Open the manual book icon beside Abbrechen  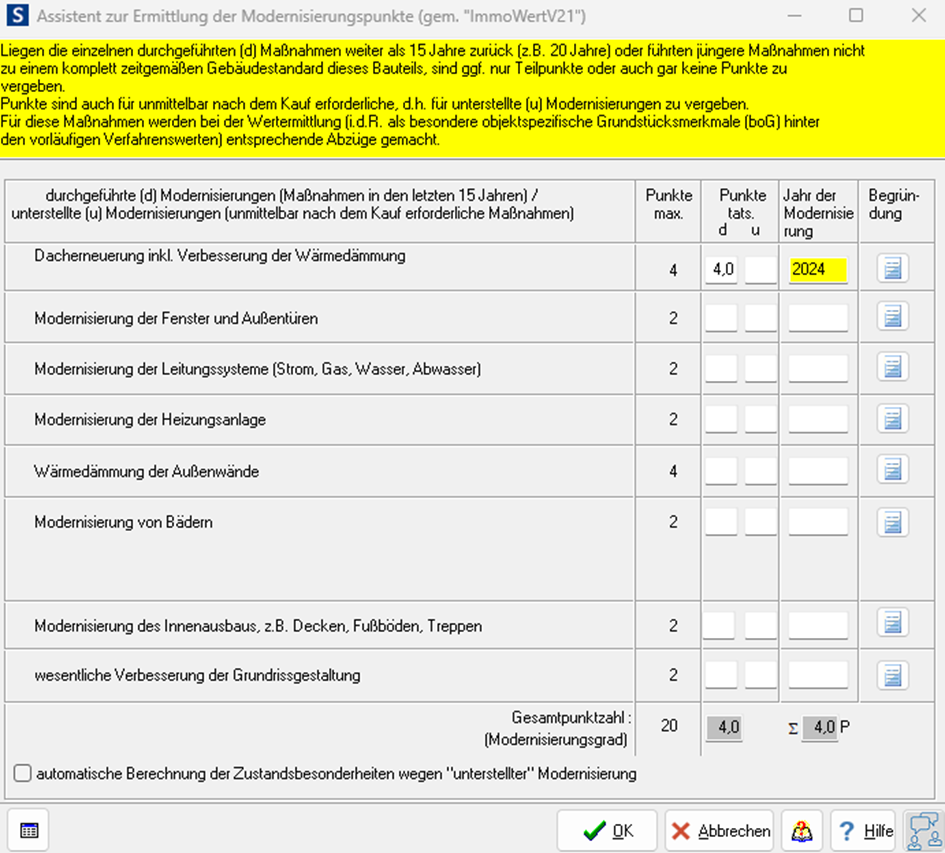pos(802,831)
